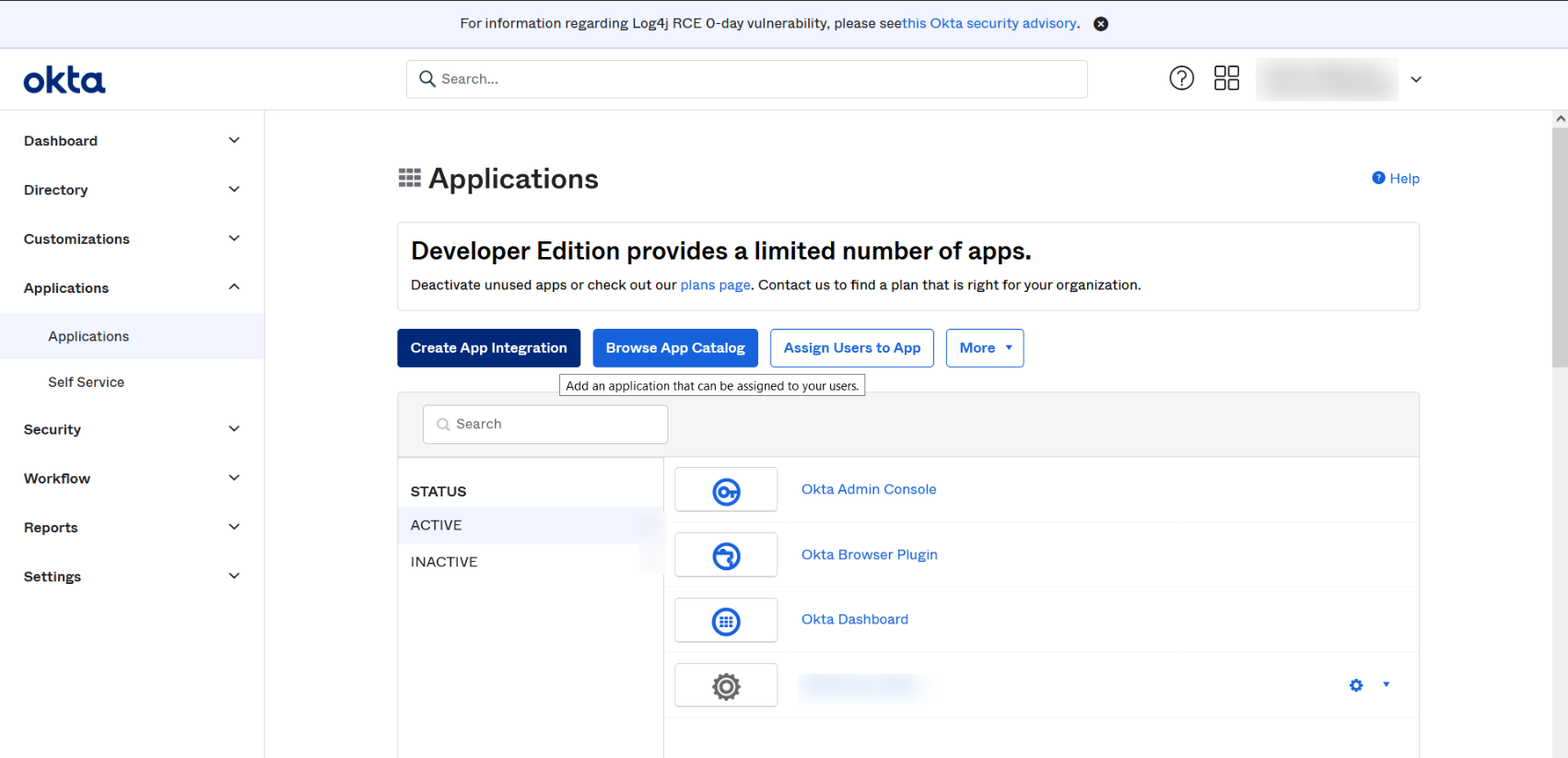The width and height of the screenshot is (1568, 758).
Task: Click the gear icon of the custom app
Action: click(726, 686)
